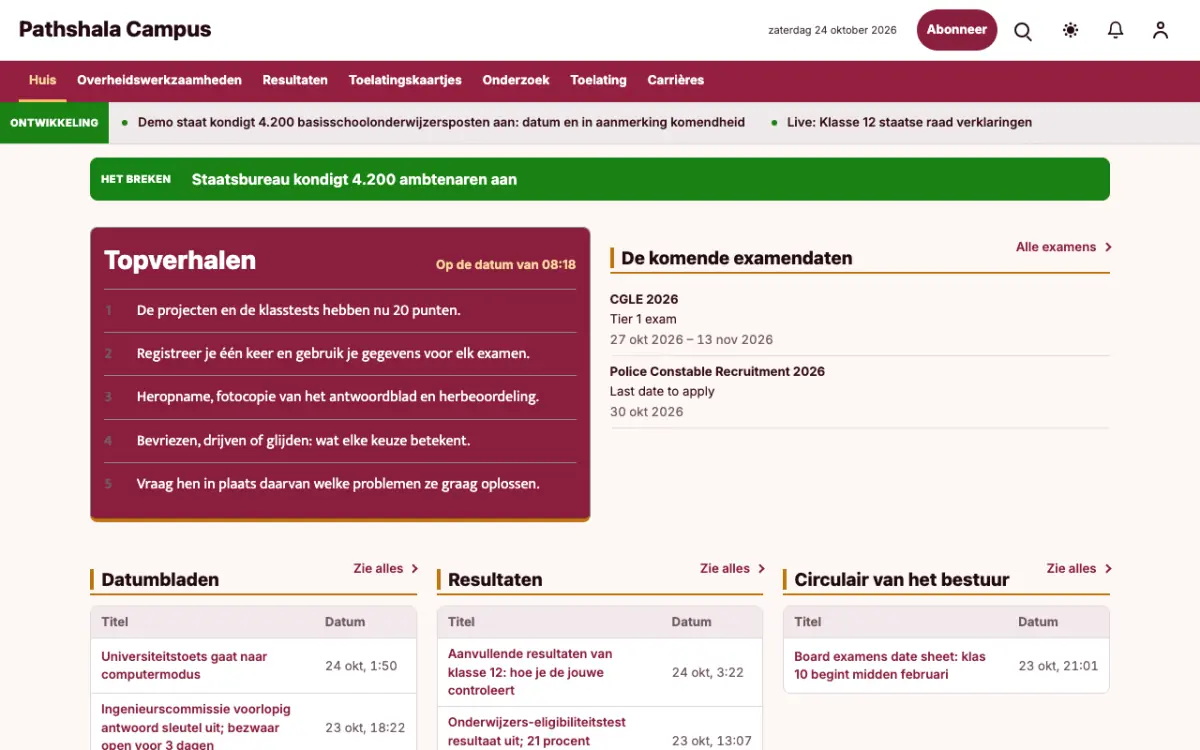Click Zie alles in Resultaten section

point(733,569)
